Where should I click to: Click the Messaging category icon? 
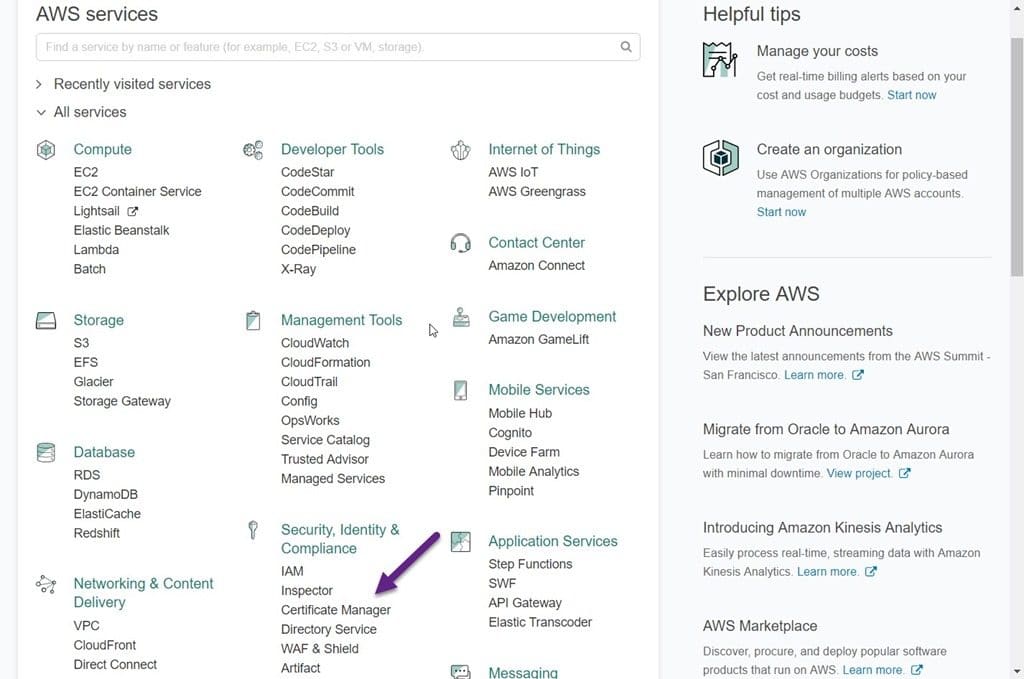click(460, 672)
